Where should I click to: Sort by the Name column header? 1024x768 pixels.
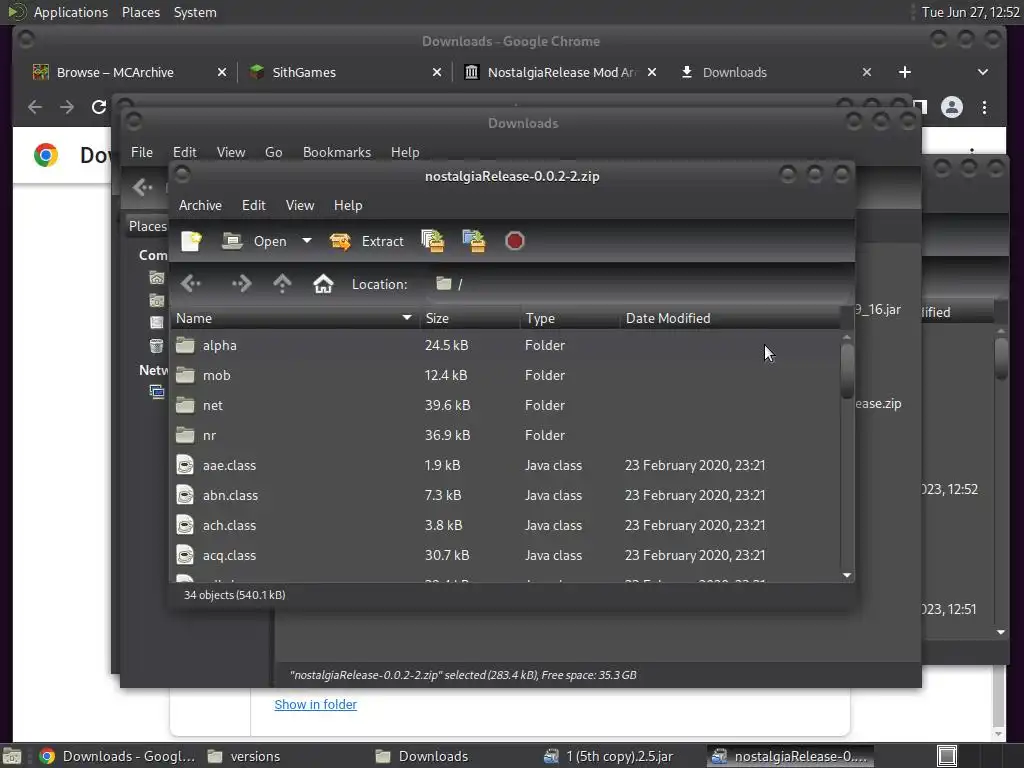pyautogui.click(x=295, y=318)
